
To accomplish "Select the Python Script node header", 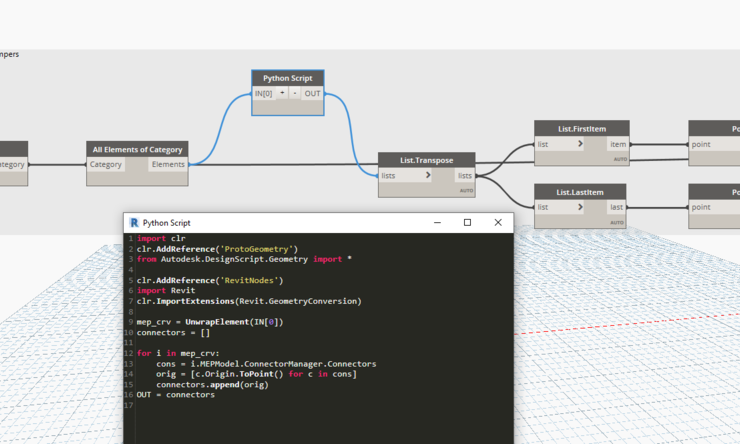I will 288,77.
